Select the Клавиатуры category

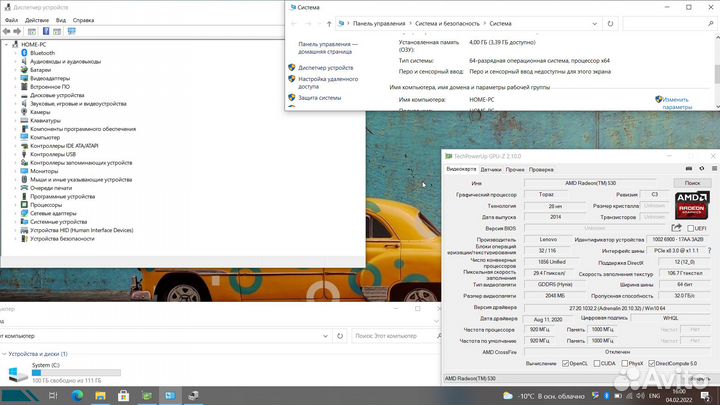coord(45,120)
